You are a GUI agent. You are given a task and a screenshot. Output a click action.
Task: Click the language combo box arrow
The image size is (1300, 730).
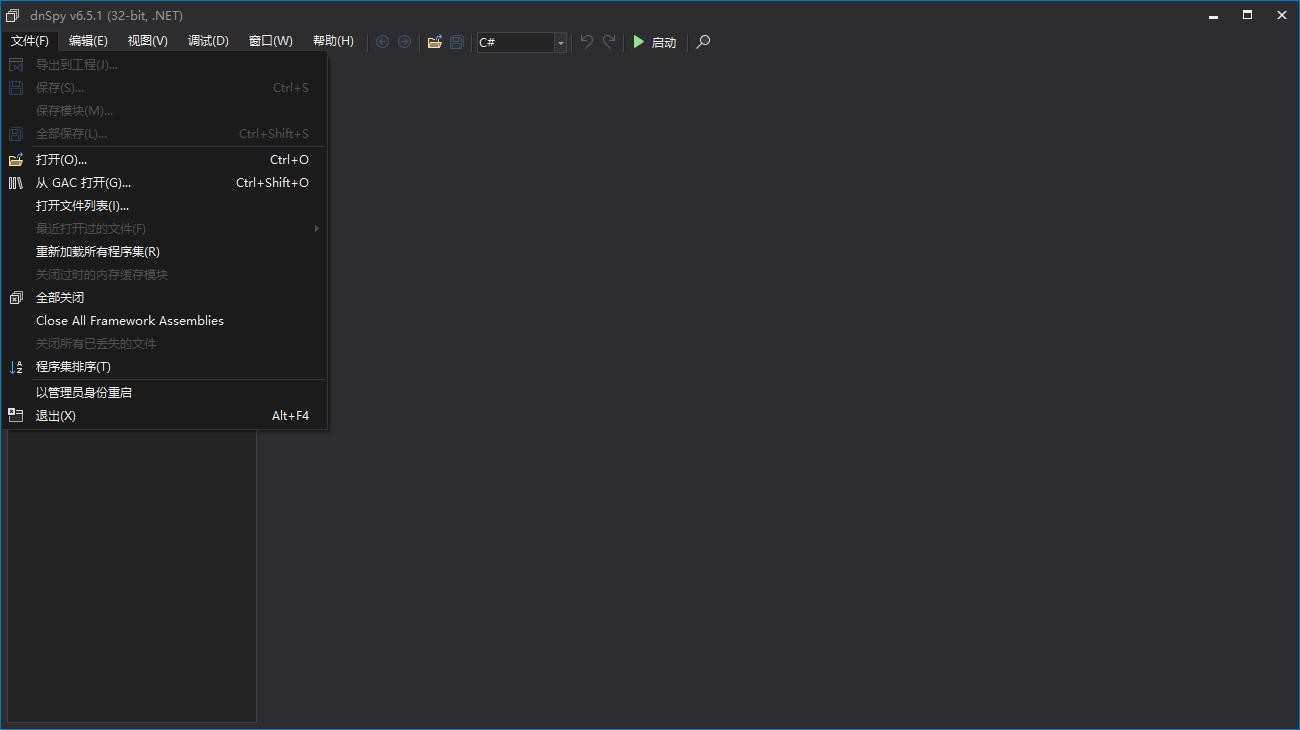tap(560, 42)
